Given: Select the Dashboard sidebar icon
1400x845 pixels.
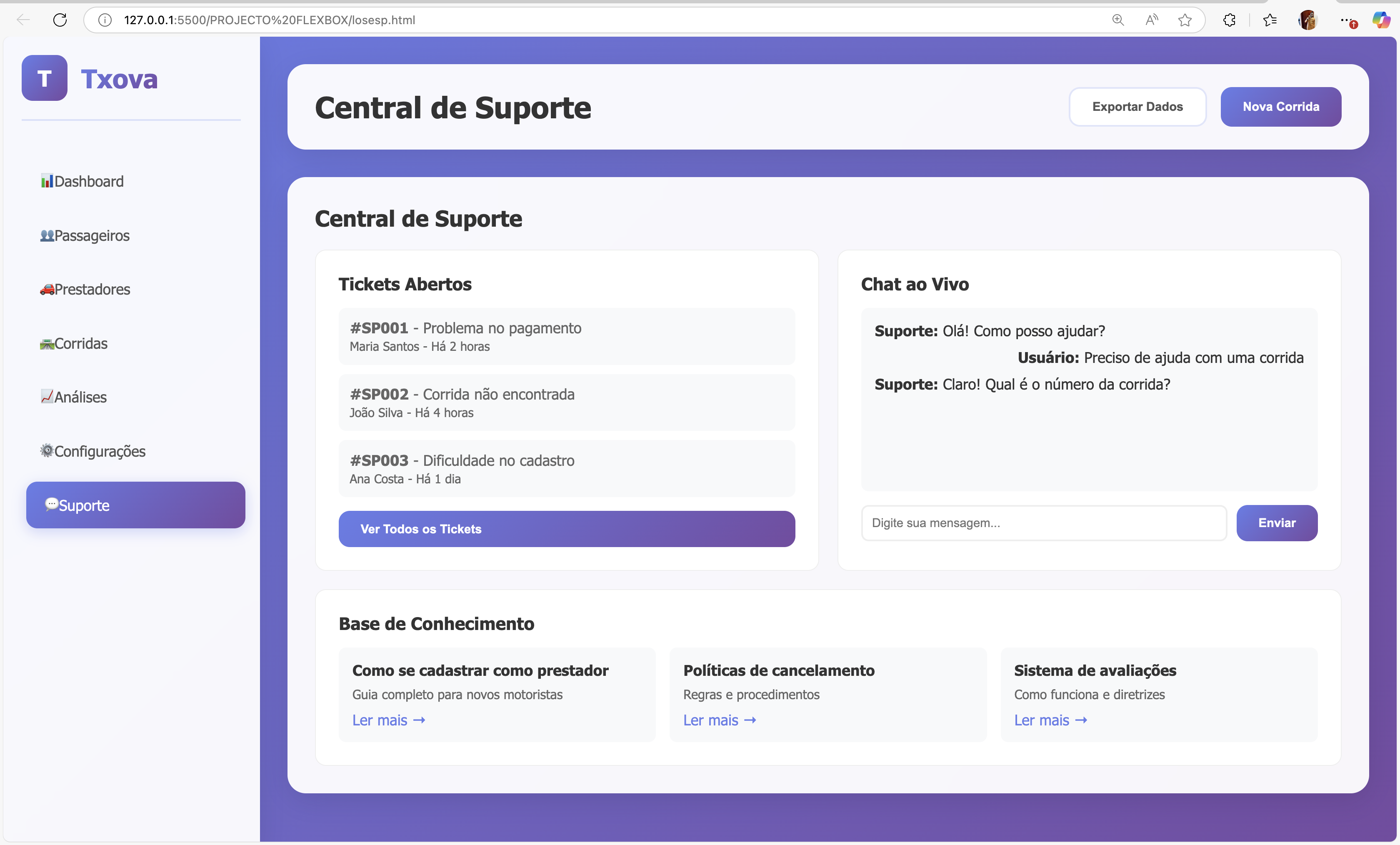Looking at the screenshot, I should coord(48,181).
